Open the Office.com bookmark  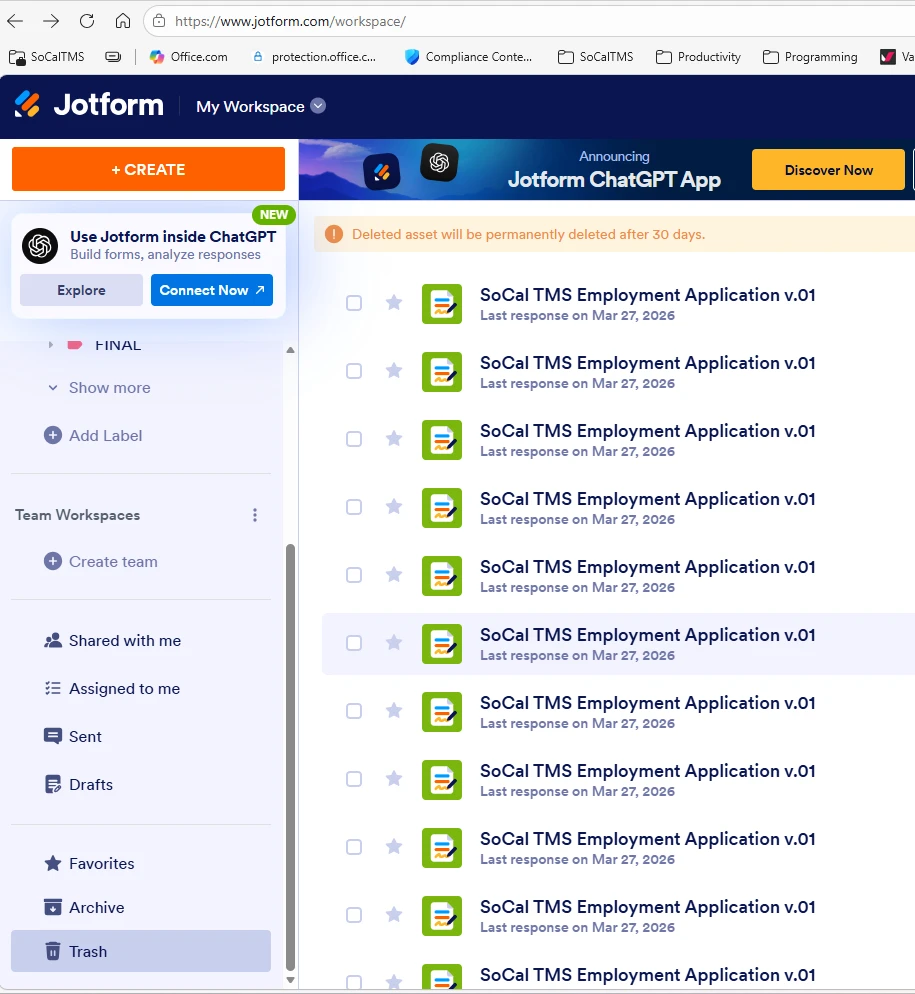click(188, 57)
